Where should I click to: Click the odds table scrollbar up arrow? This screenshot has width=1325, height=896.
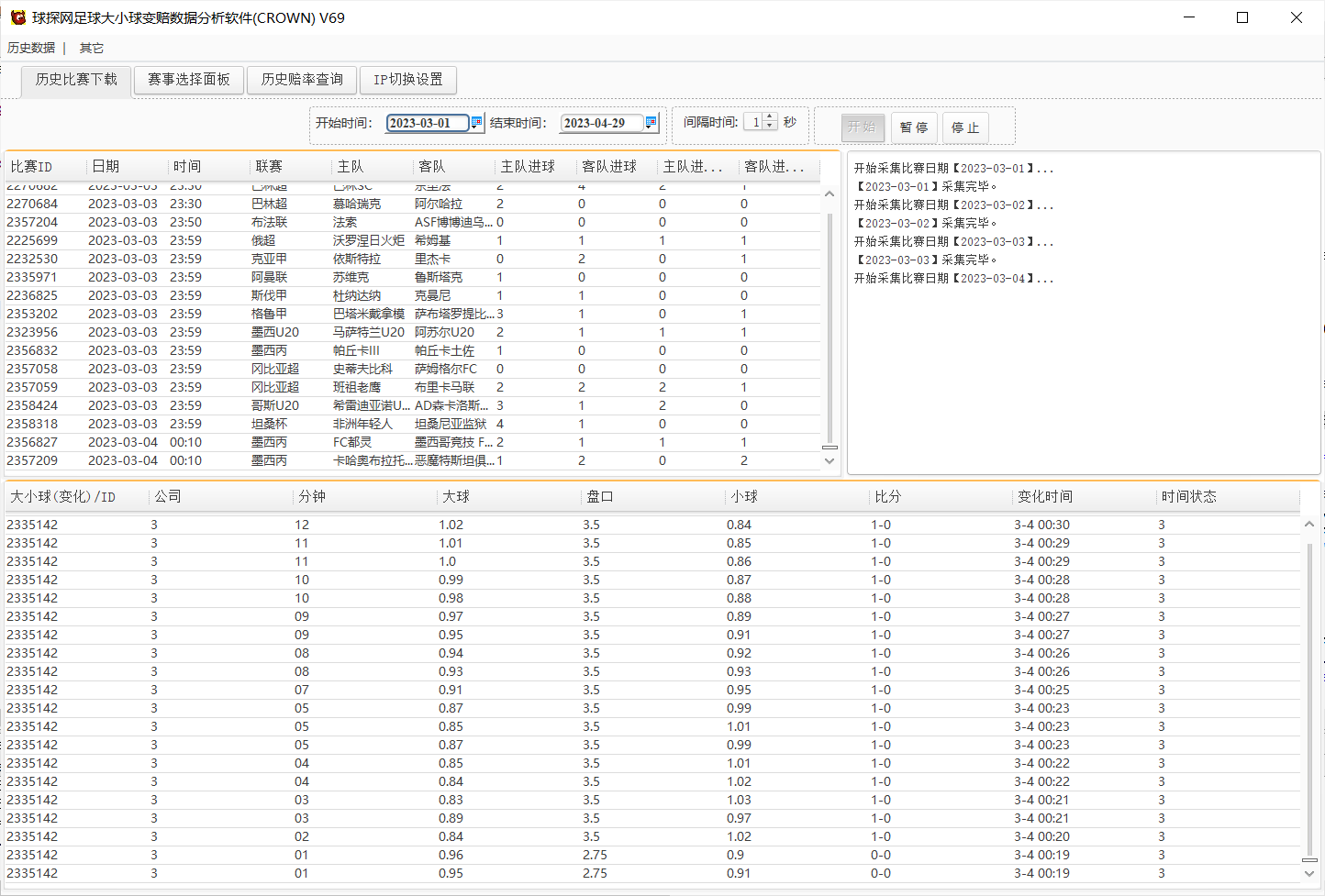point(1309,525)
